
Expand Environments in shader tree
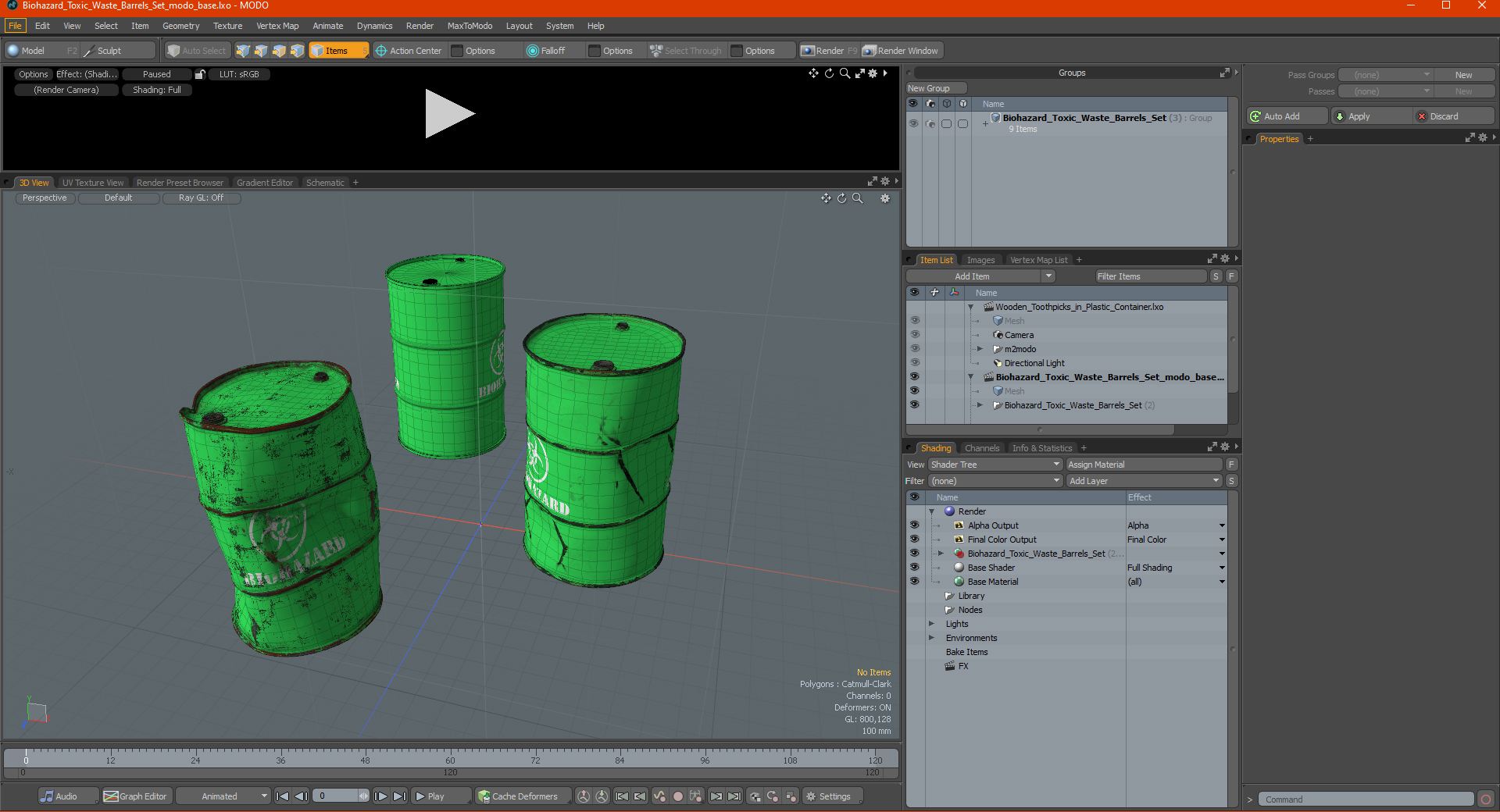931,638
